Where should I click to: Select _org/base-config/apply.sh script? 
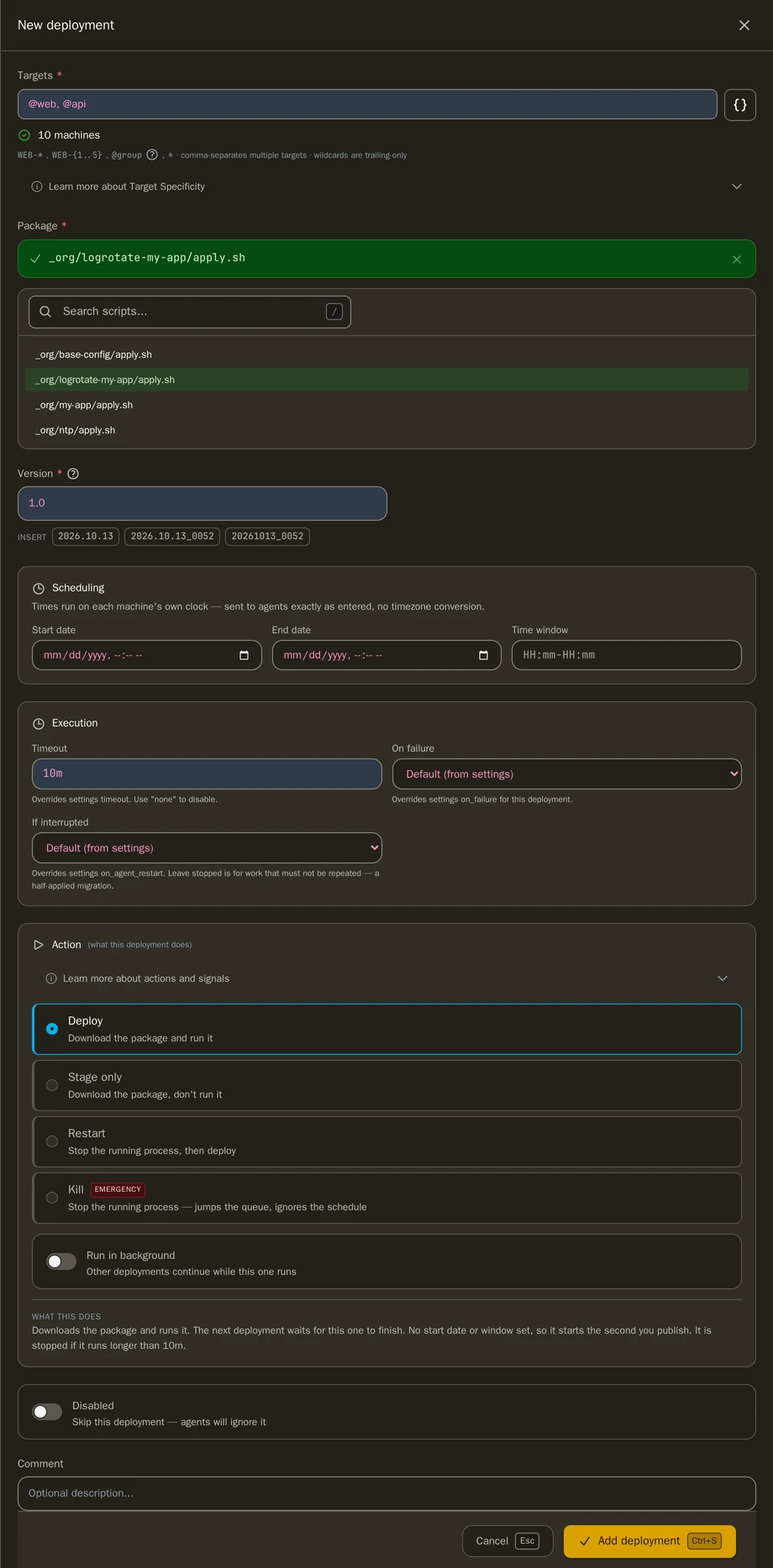(386, 354)
